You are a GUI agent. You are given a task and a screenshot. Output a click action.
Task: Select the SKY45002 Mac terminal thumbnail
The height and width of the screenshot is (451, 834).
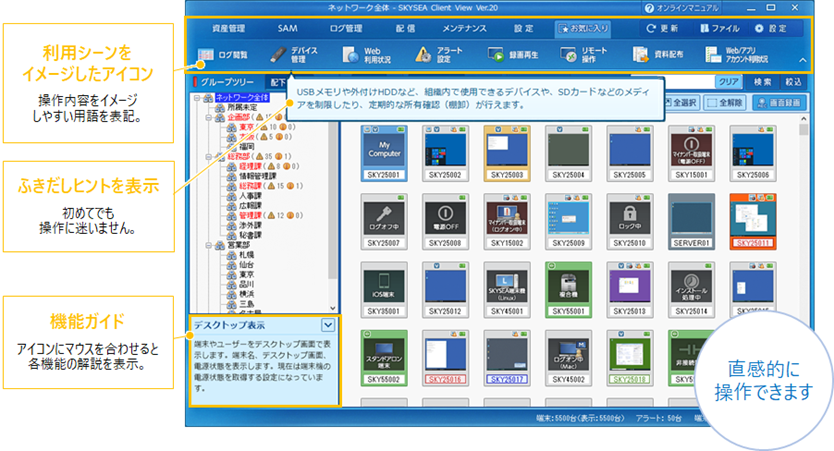click(x=568, y=358)
